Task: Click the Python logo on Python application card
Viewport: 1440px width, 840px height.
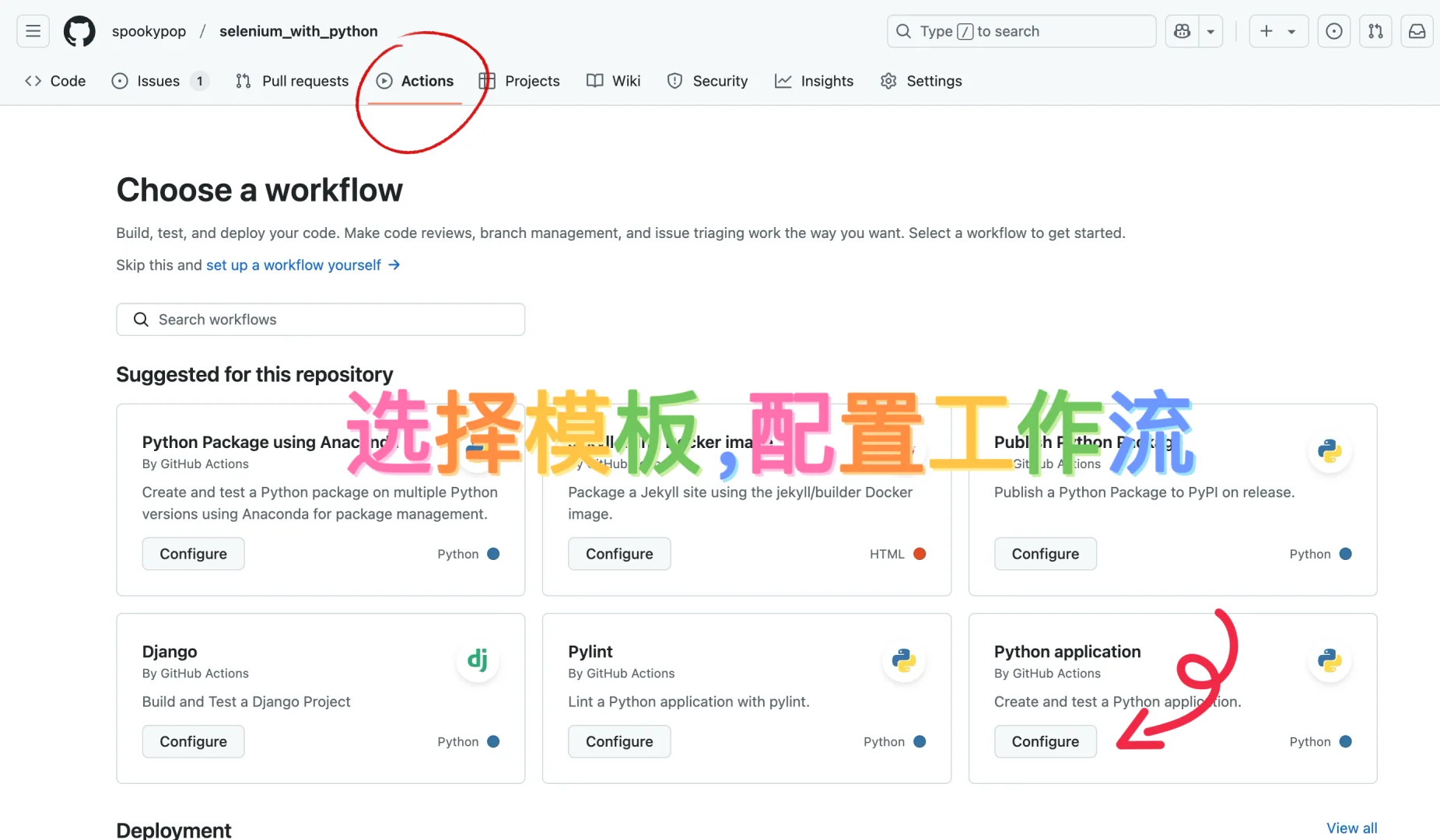Action: click(1330, 660)
